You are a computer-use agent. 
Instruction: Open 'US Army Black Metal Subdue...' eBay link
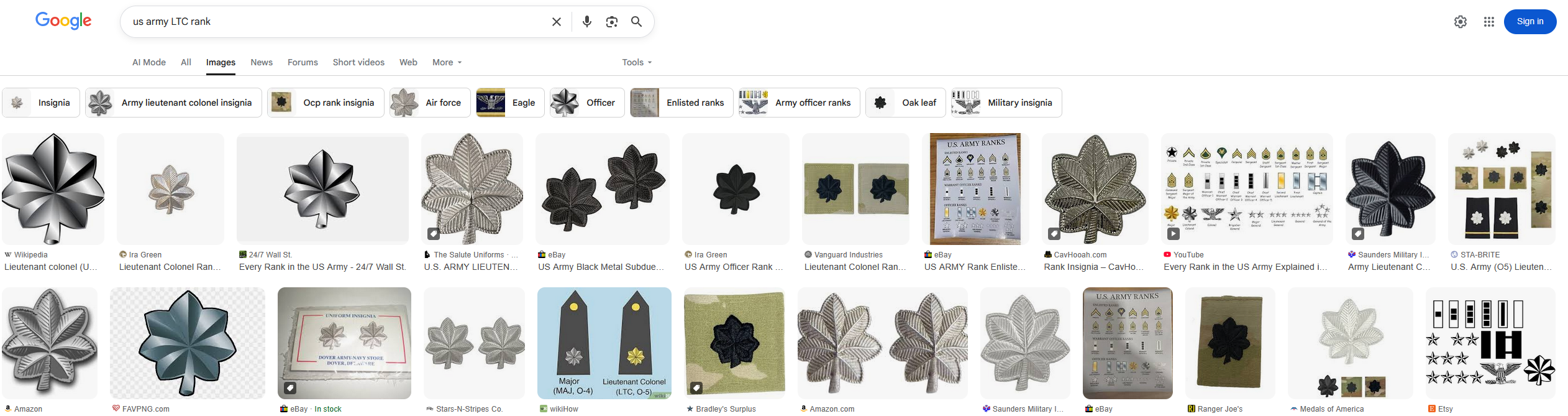(601, 267)
